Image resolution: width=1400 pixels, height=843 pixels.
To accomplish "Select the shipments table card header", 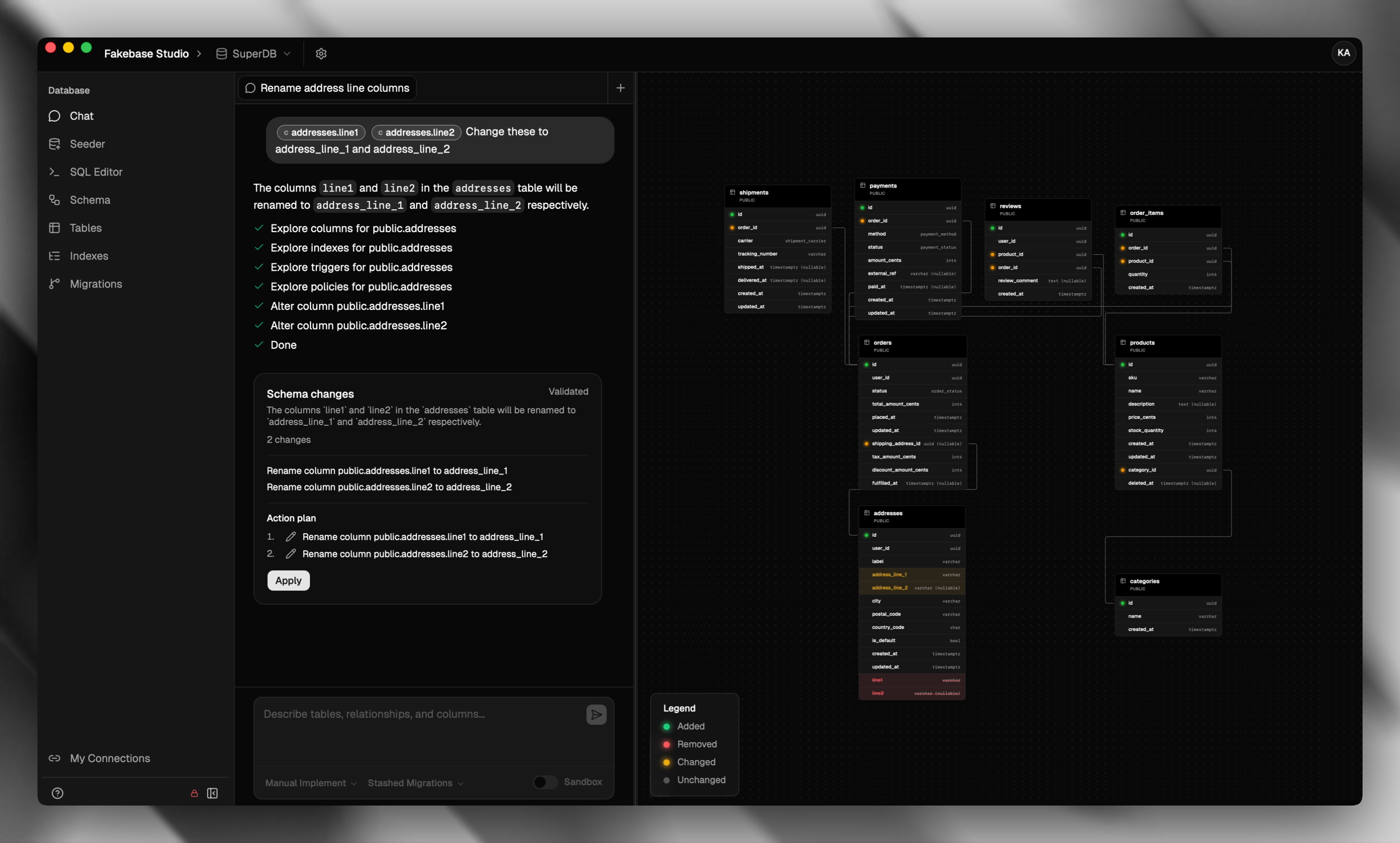I will point(777,196).
